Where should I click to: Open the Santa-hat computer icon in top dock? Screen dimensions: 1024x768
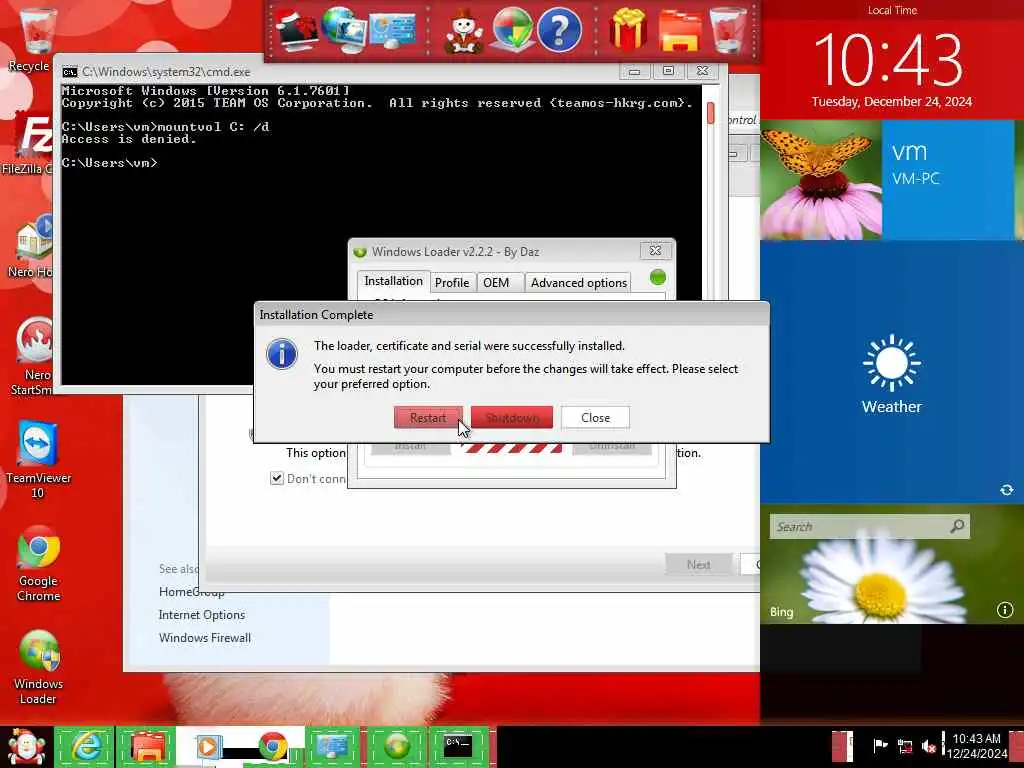[297, 31]
